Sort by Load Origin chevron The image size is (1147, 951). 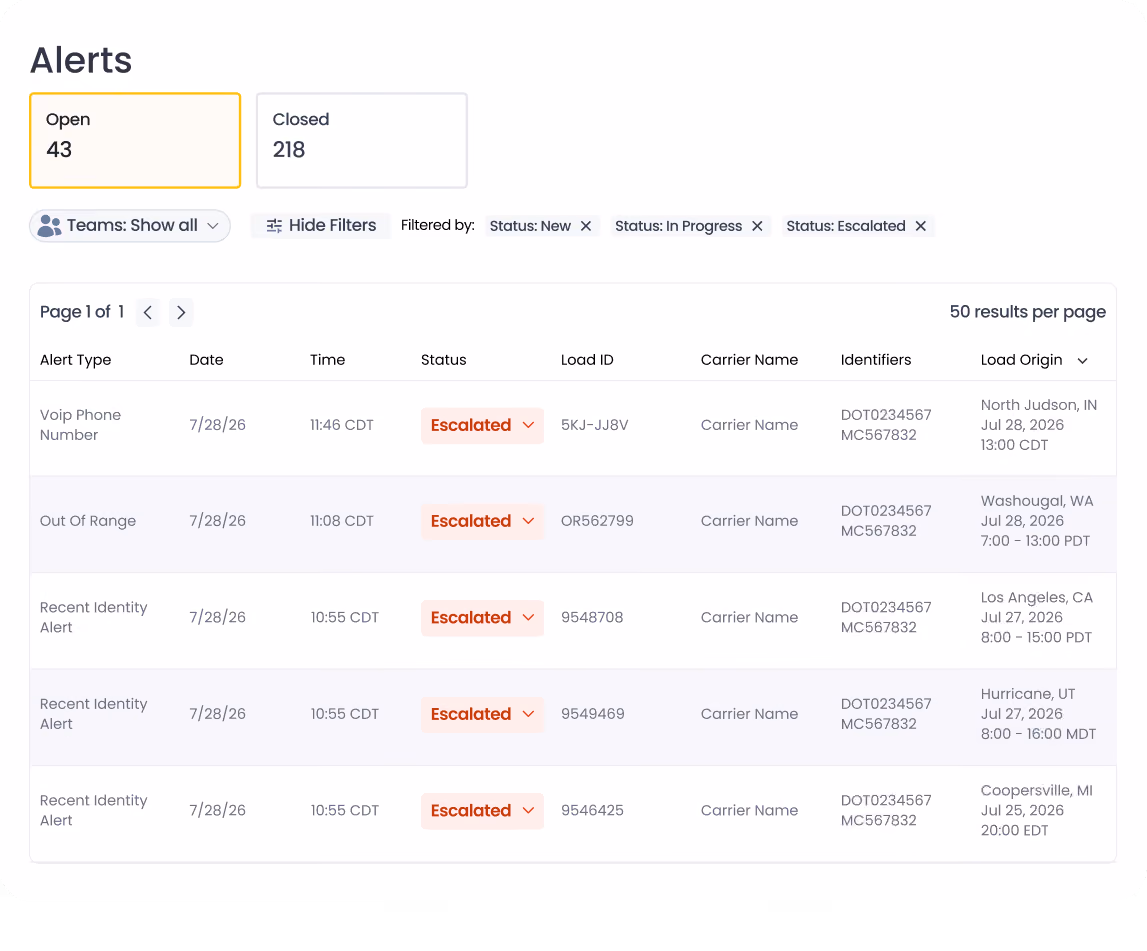(1083, 361)
